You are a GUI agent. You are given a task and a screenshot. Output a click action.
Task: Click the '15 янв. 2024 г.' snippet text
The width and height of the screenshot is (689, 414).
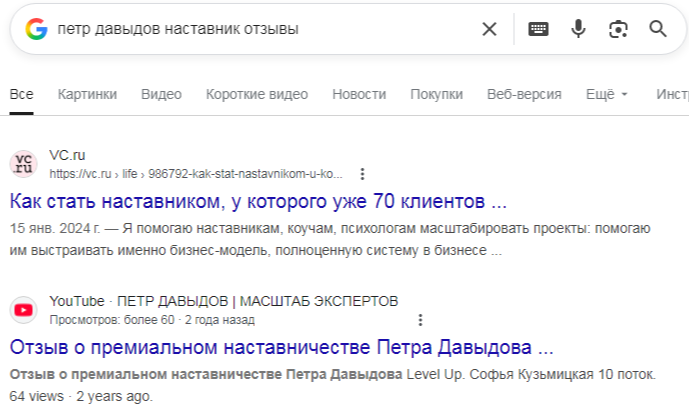coord(54,229)
